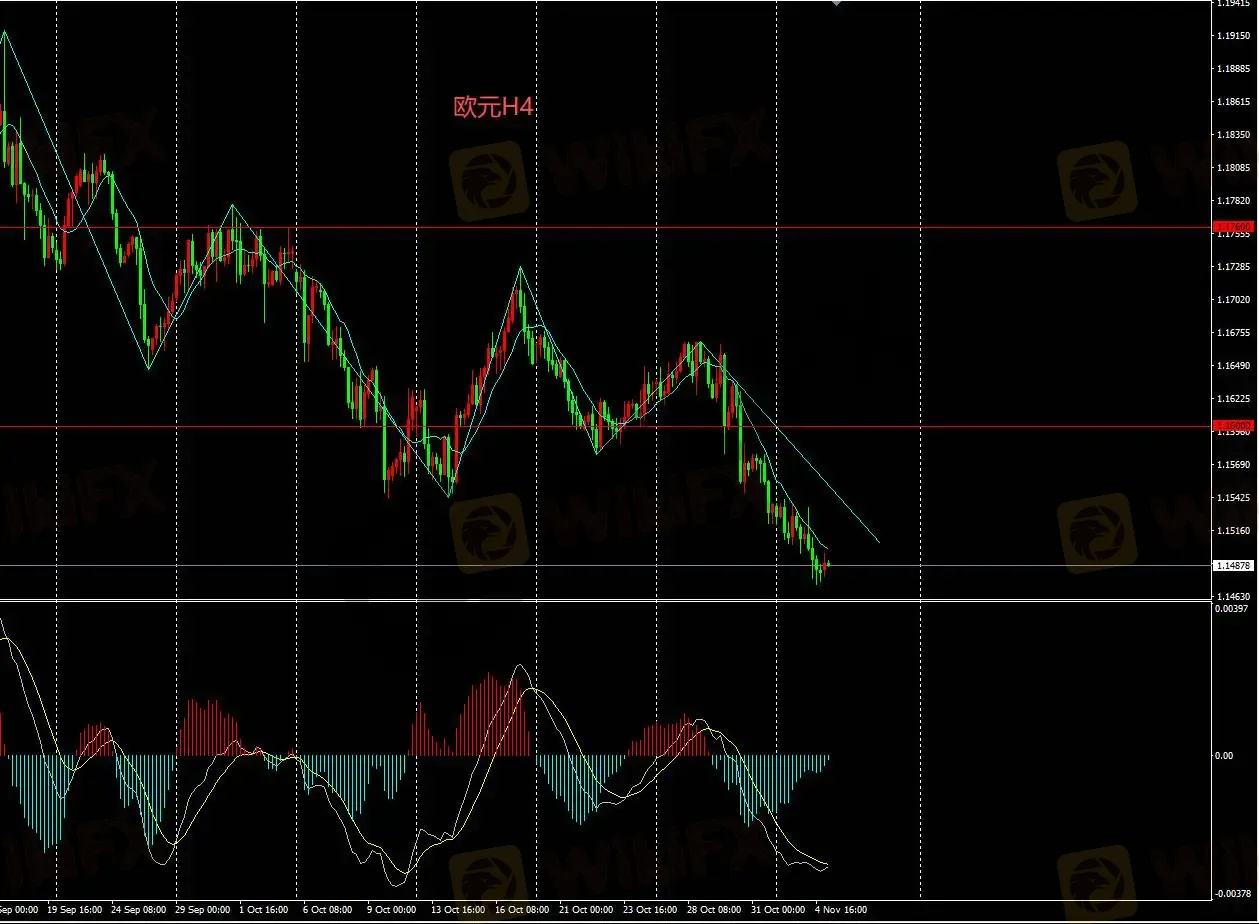Click the MACD scale value -0.00378
The image size is (1259, 924).
pos(1232,894)
